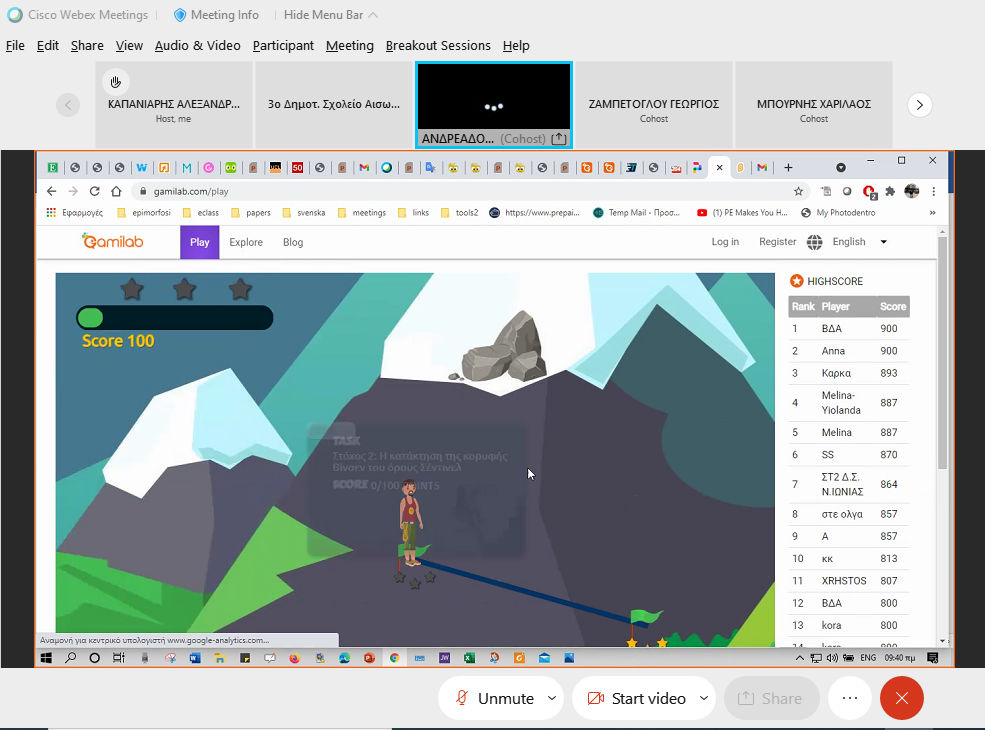985x730 pixels.
Task: Open the more options ellipsis button
Action: pos(850,698)
